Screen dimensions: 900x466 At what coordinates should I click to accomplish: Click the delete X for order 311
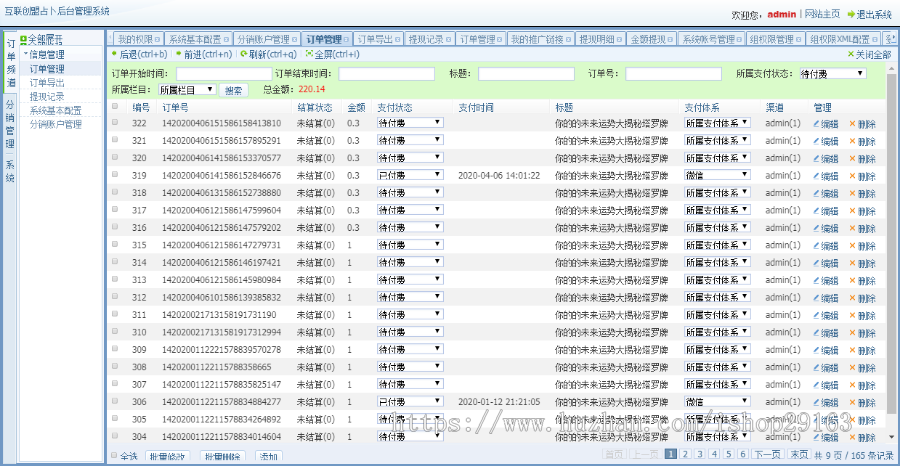pos(852,315)
